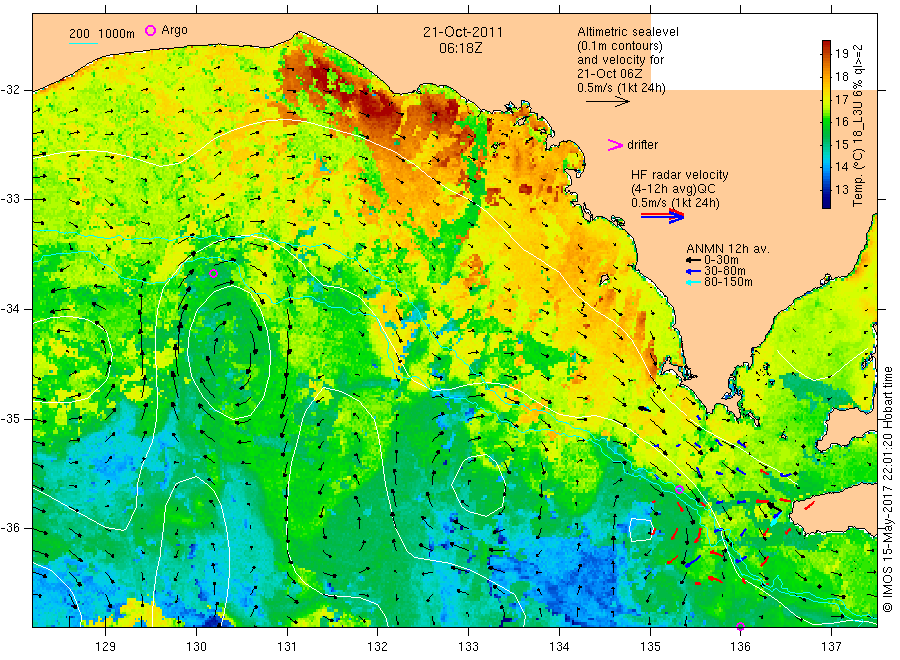Click the -32 latitude axis label
Screen dimensions: 900x660
(10, 90)
